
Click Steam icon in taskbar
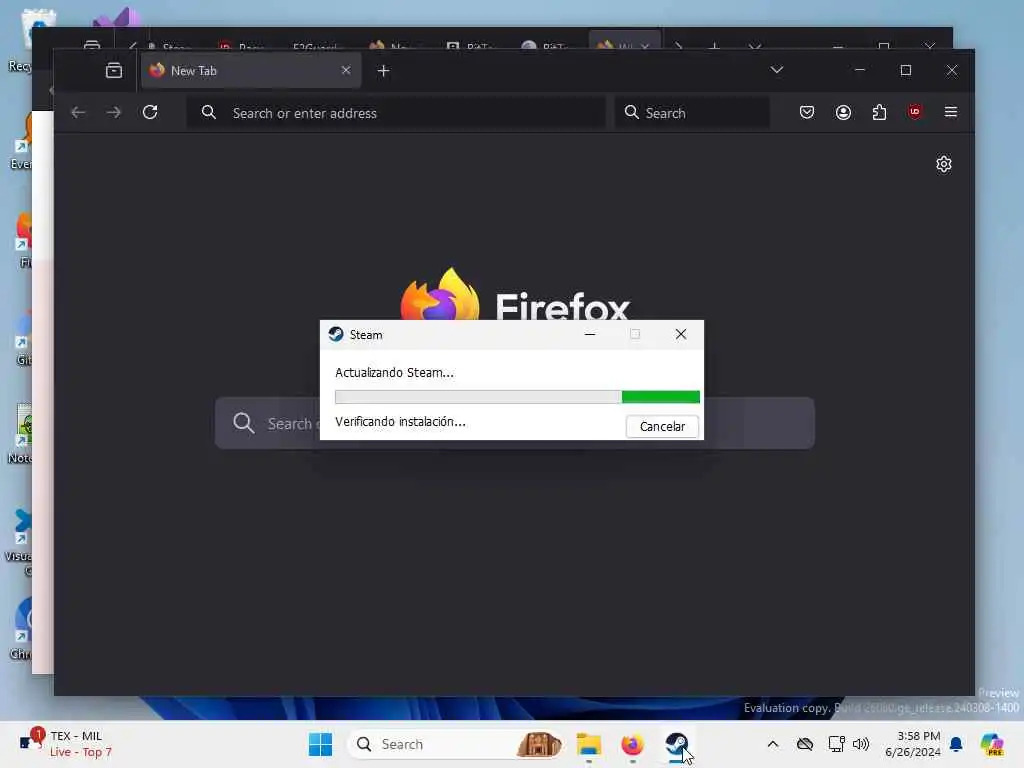676,744
